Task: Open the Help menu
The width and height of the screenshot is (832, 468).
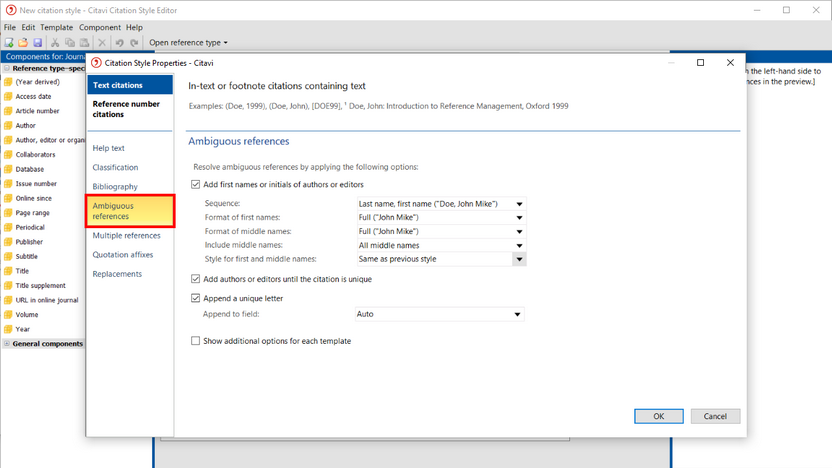Action: pos(134,27)
